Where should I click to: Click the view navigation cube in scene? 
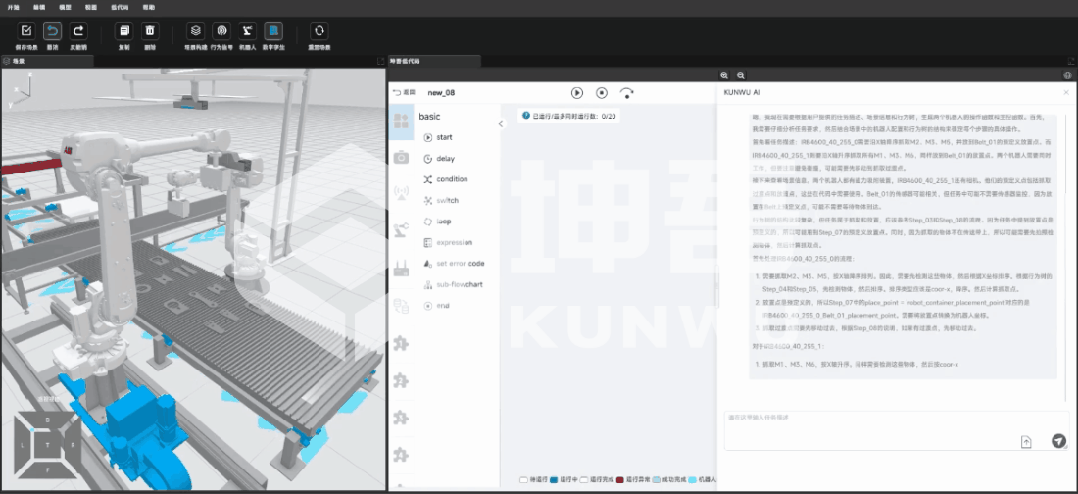[47, 445]
